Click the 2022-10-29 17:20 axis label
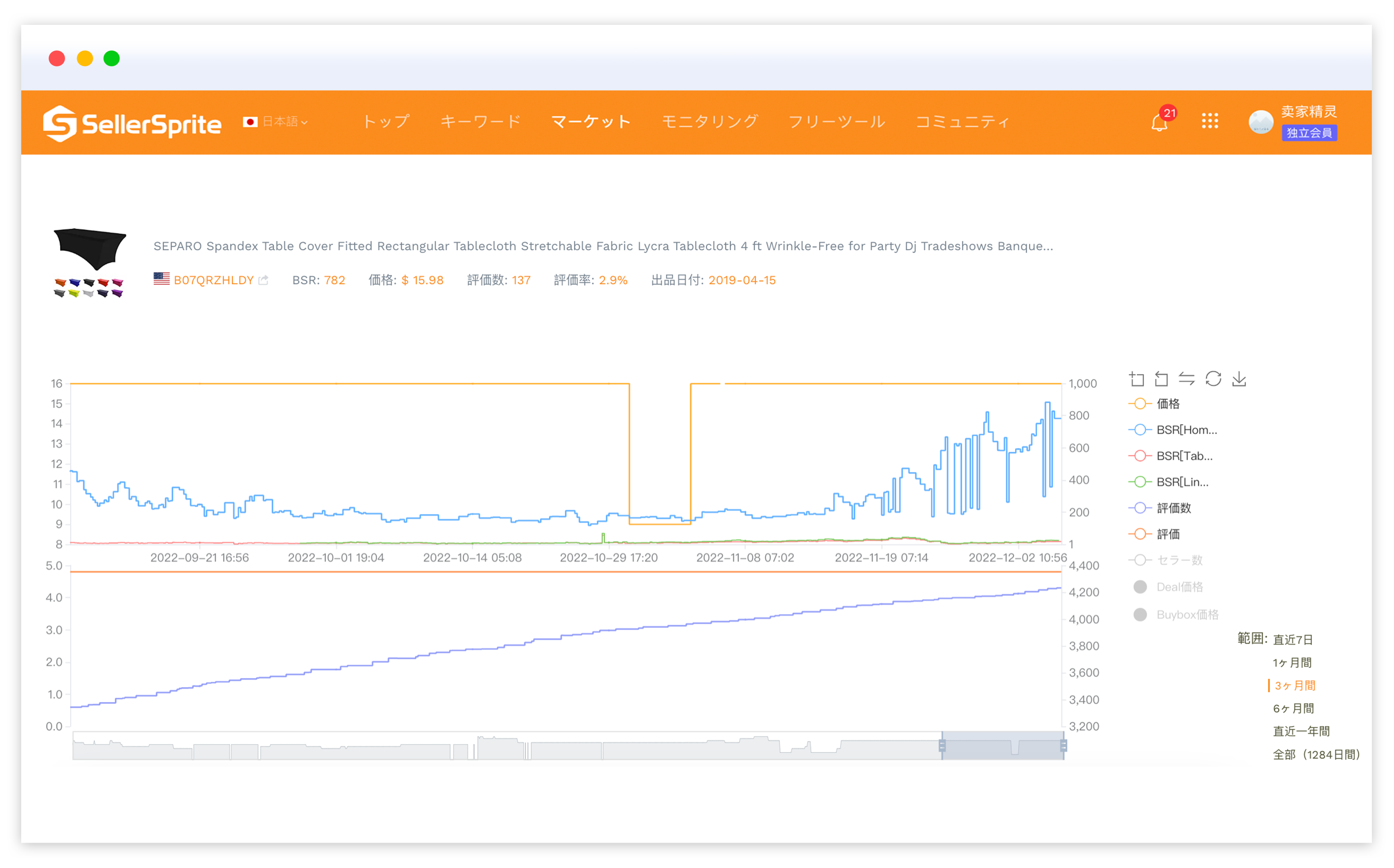 click(608, 557)
